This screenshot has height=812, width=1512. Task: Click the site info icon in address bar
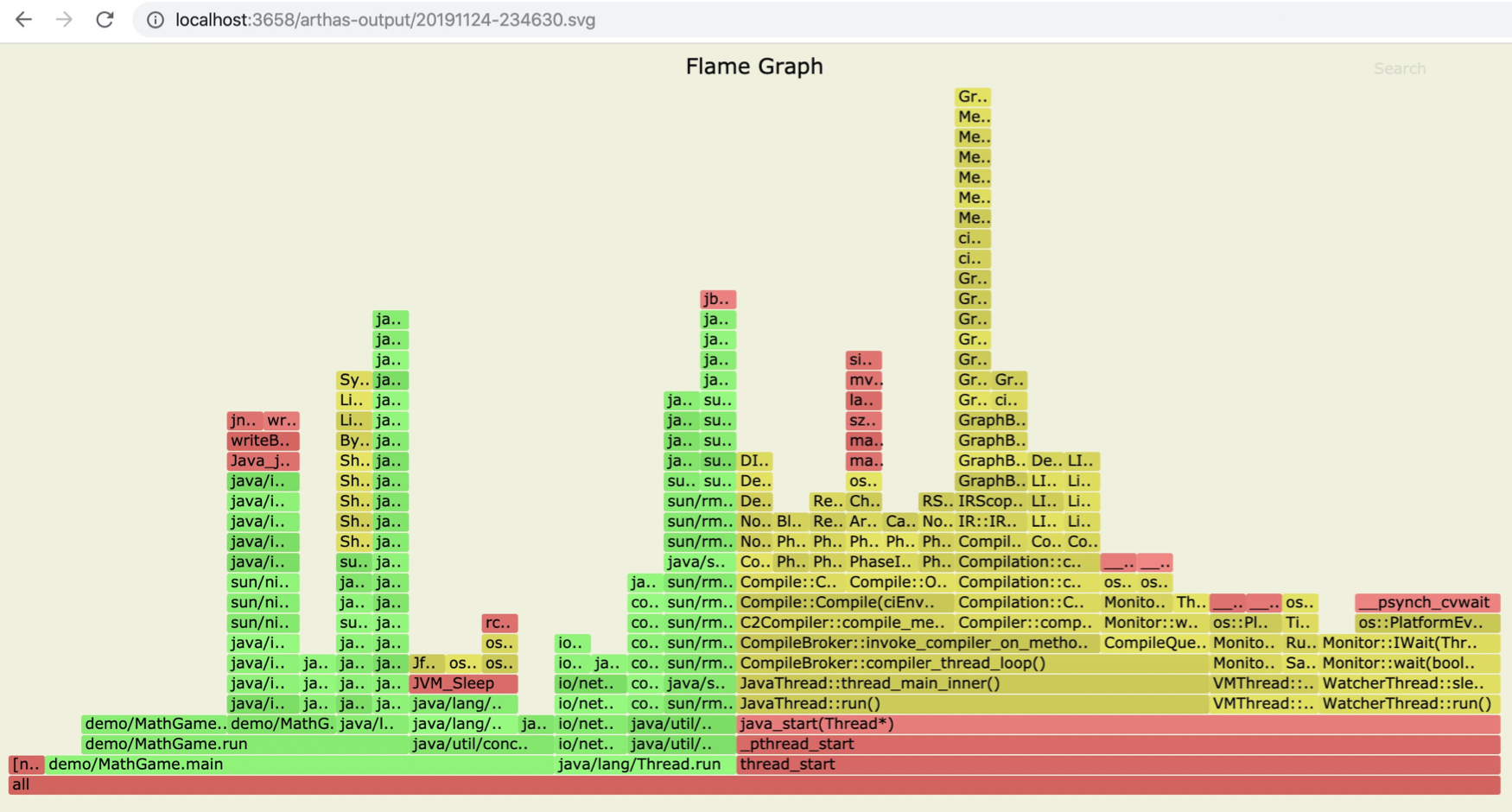[x=156, y=20]
